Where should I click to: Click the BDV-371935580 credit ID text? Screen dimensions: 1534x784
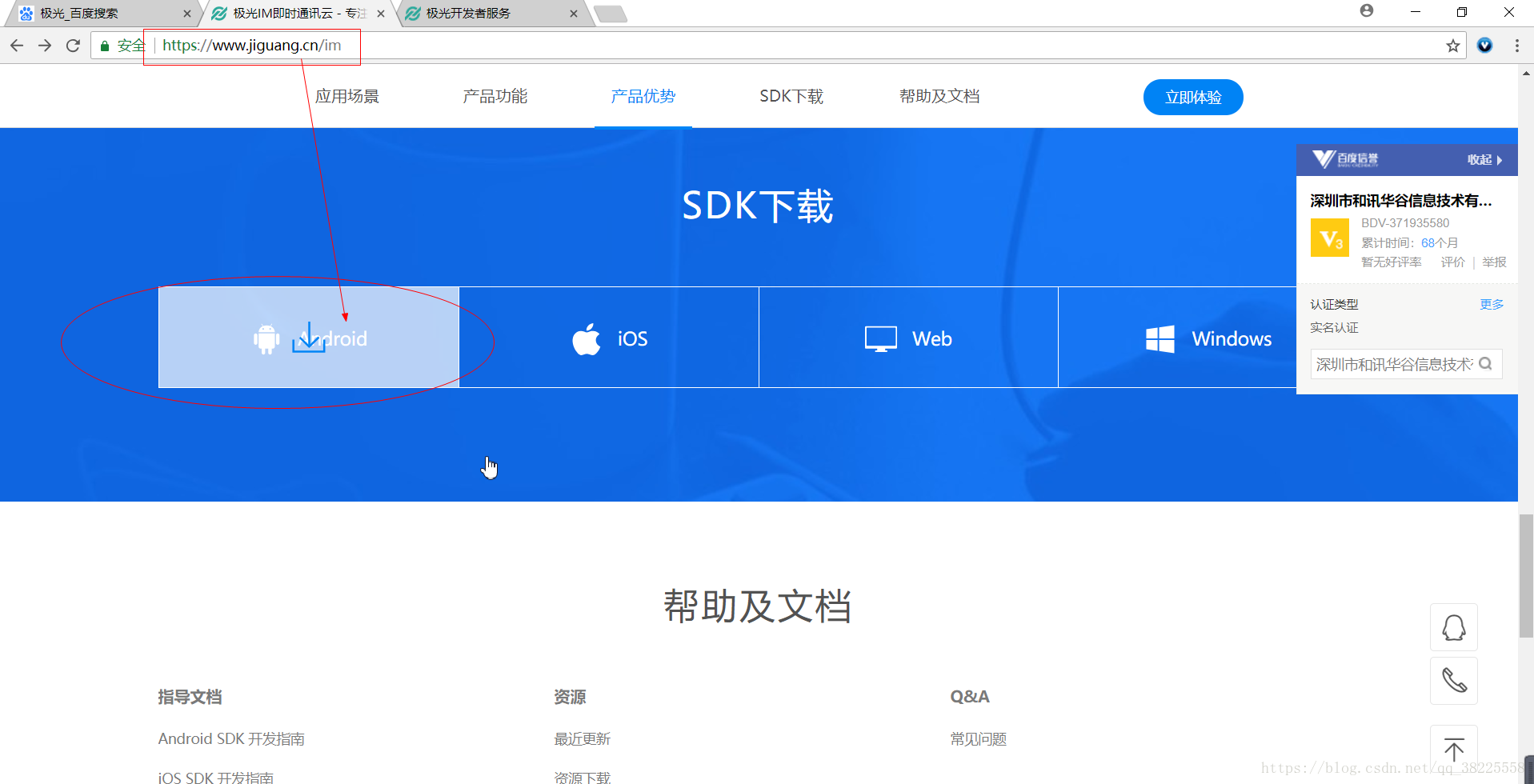(x=1405, y=222)
